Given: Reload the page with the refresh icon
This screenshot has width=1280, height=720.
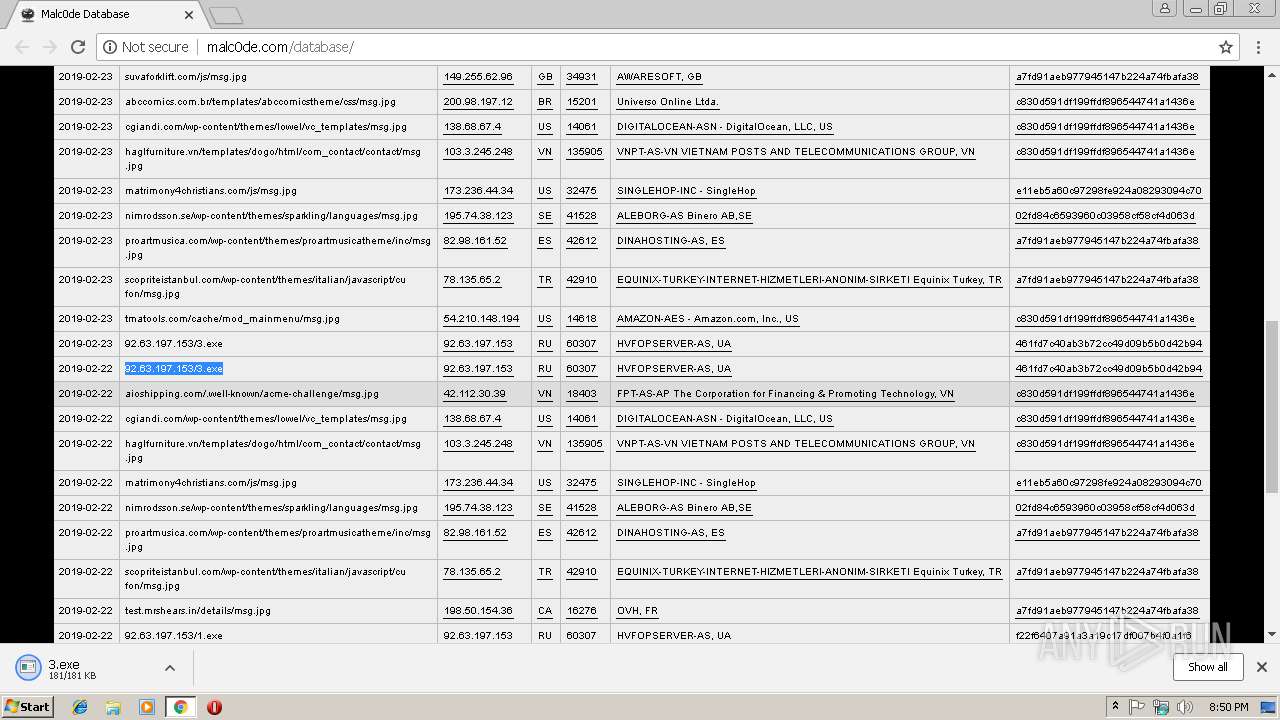Looking at the screenshot, I should (77, 47).
